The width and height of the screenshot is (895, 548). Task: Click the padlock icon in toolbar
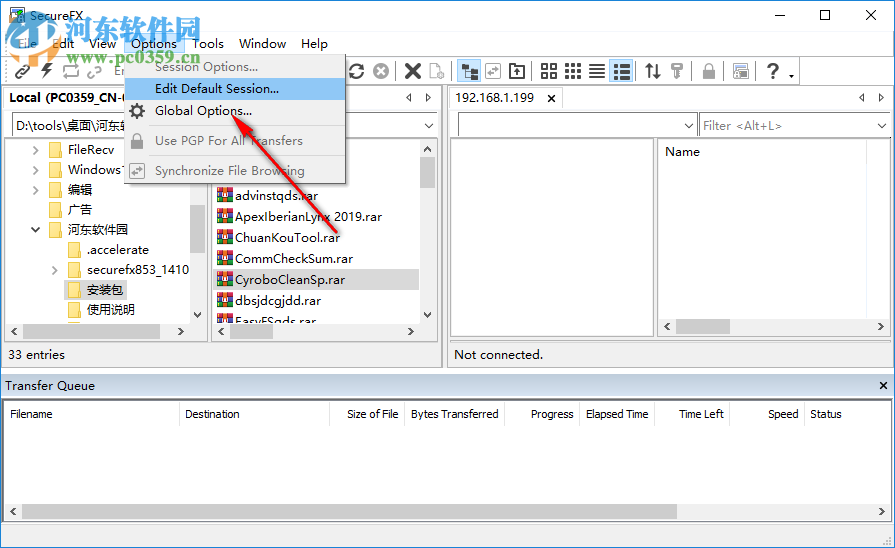pyautogui.click(x=708, y=71)
